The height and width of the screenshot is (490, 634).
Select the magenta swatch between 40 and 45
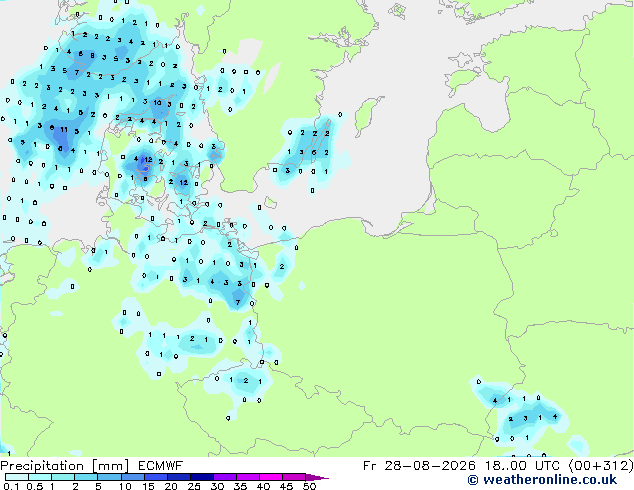click(271, 477)
